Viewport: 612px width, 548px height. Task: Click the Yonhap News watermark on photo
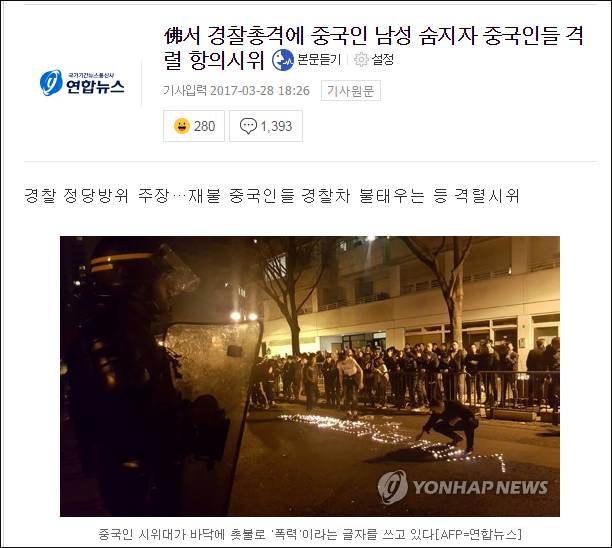click(463, 487)
